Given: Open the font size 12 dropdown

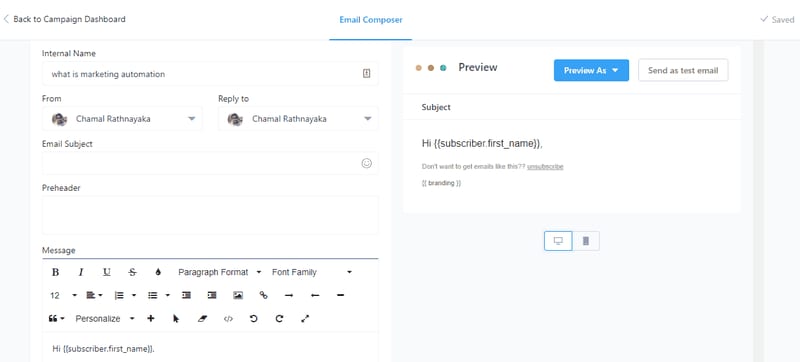Looking at the screenshot, I should [x=63, y=295].
